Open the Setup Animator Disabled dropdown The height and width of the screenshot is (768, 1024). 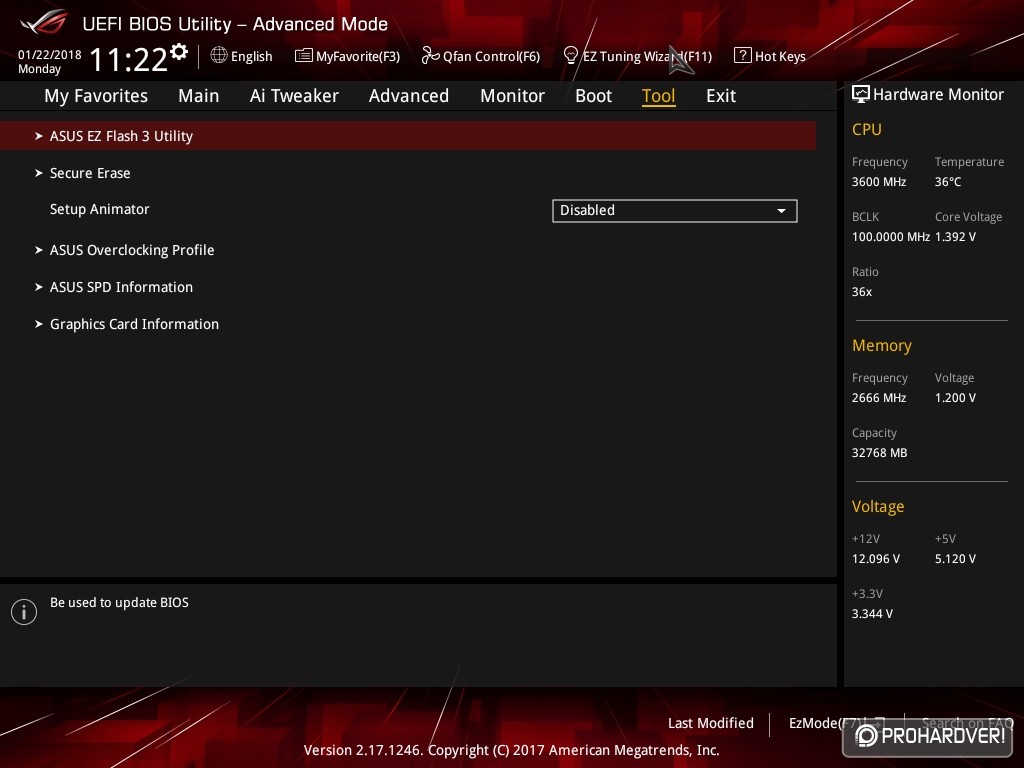click(675, 211)
